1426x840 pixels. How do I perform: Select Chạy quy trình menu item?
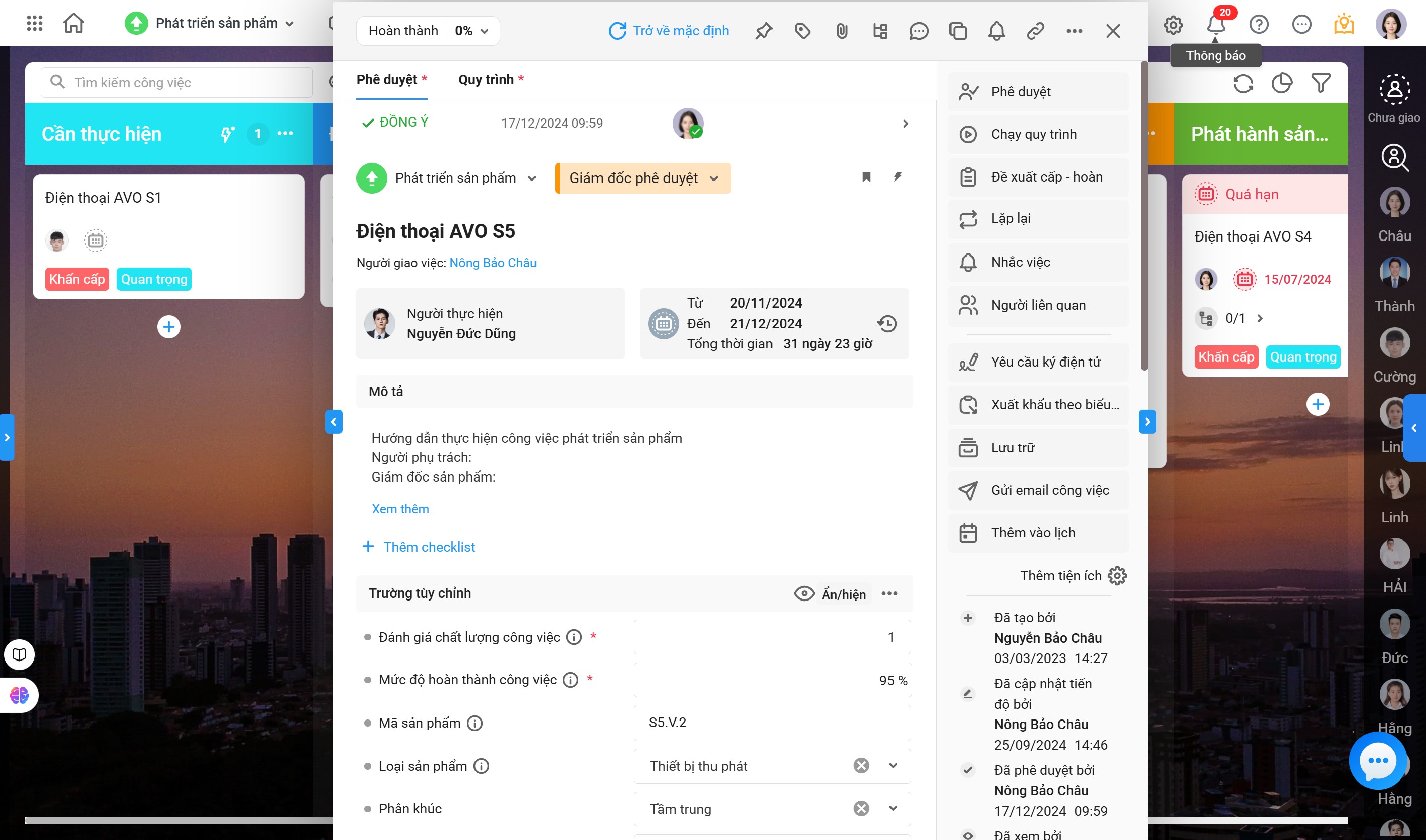pos(1034,134)
